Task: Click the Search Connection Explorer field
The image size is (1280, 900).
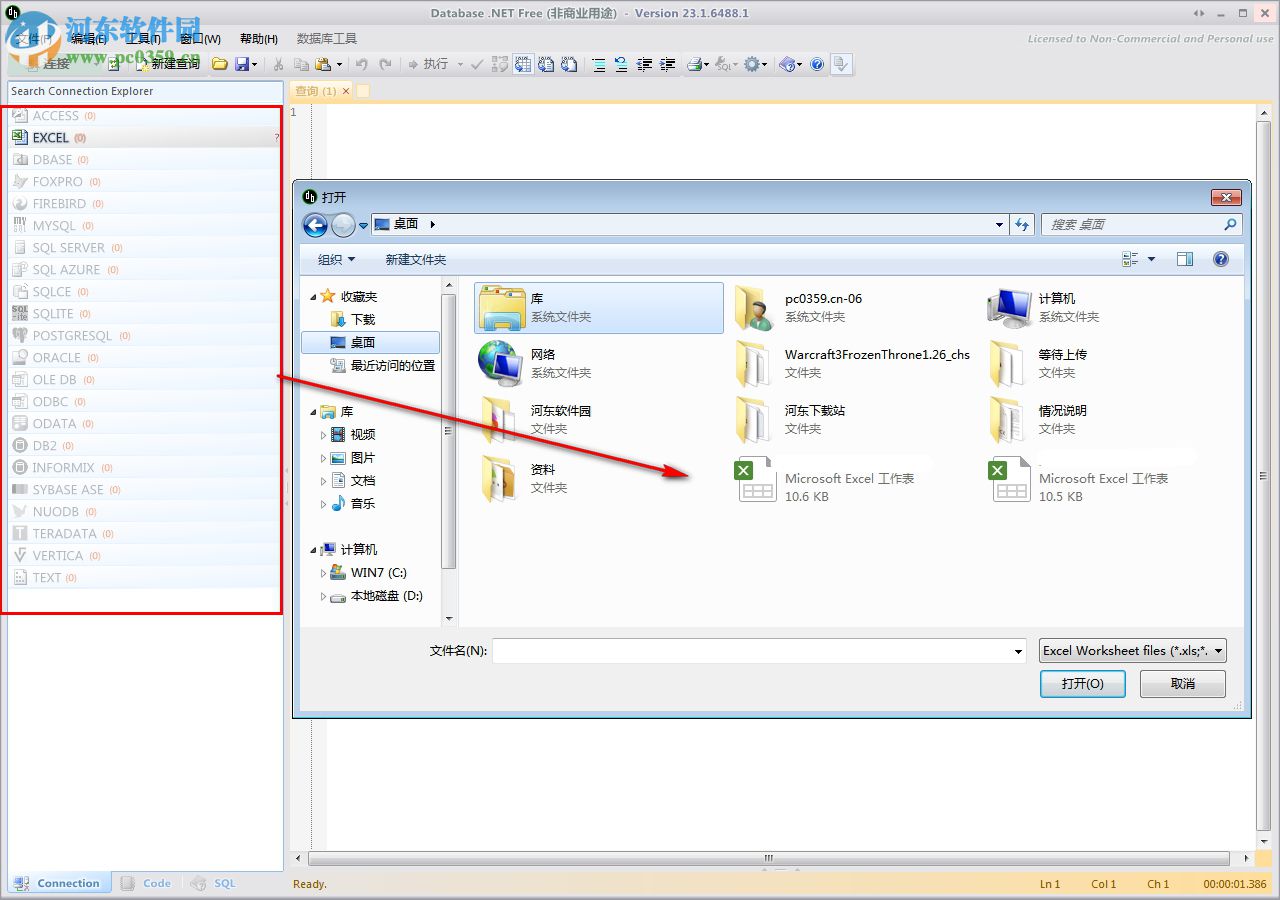Action: [144, 91]
